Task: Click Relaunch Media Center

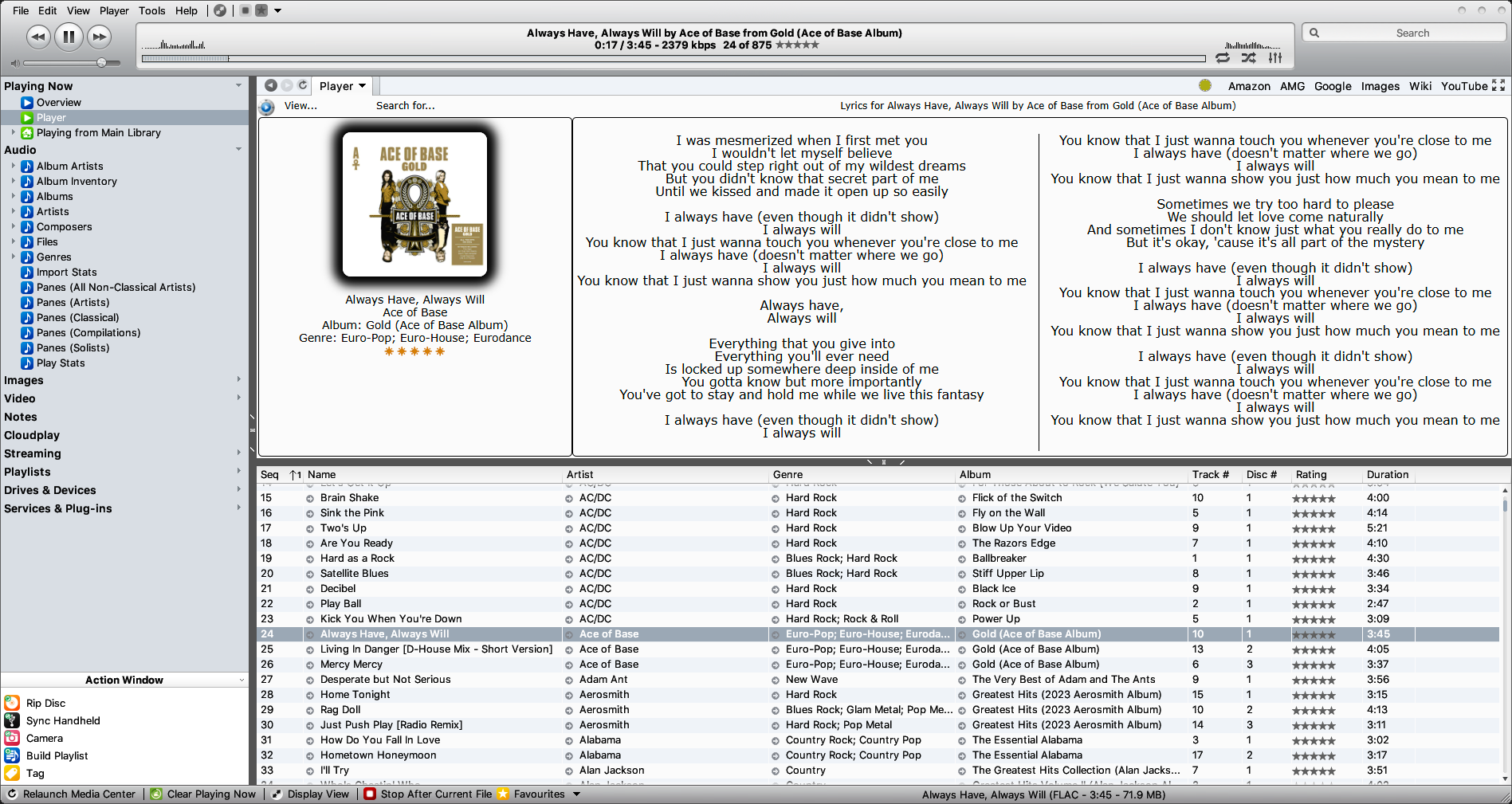Action: (x=70, y=794)
